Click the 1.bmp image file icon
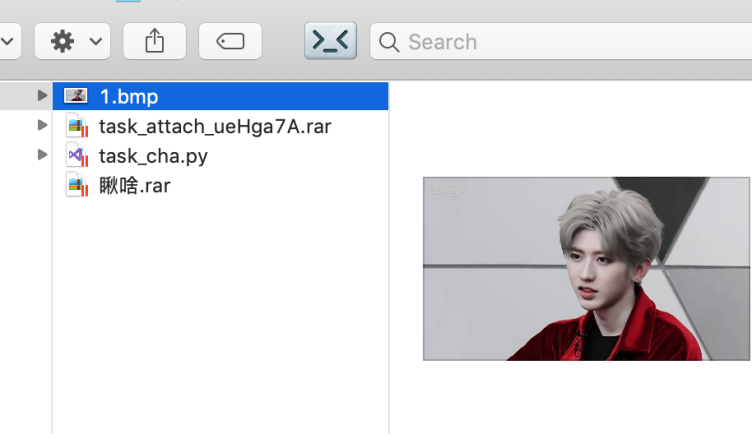 point(76,96)
